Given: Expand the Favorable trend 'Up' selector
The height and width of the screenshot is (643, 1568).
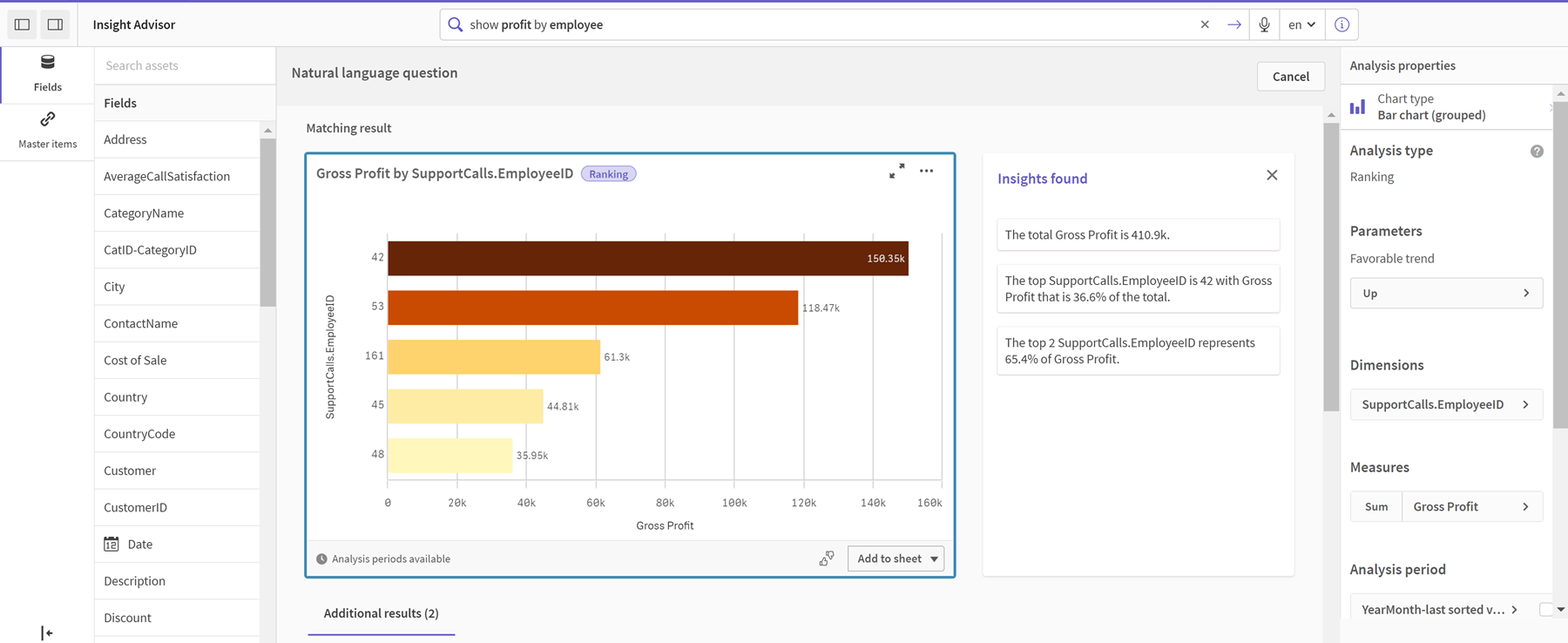Looking at the screenshot, I should point(1446,293).
